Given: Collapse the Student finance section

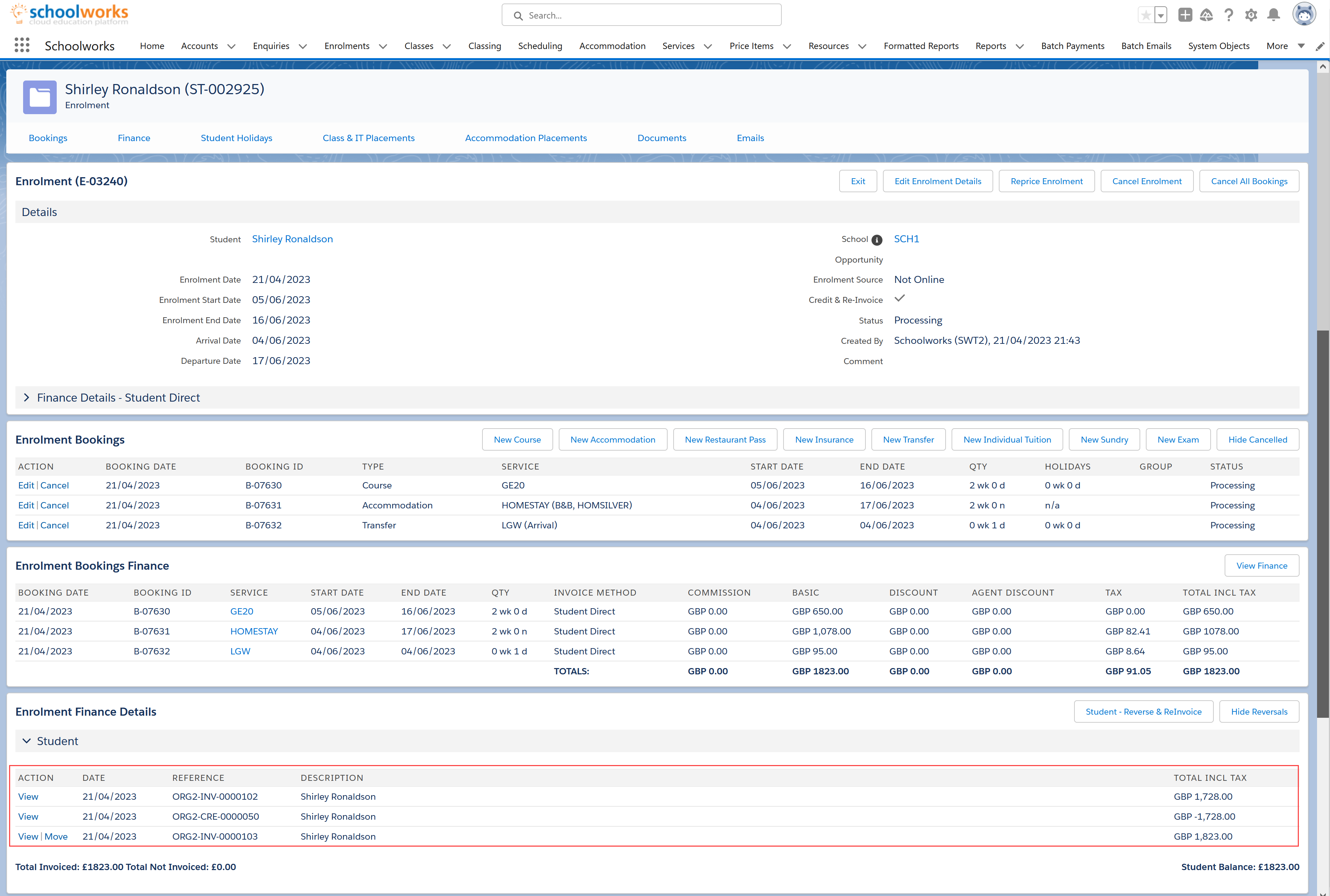Looking at the screenshot, I should coord(26,741).
